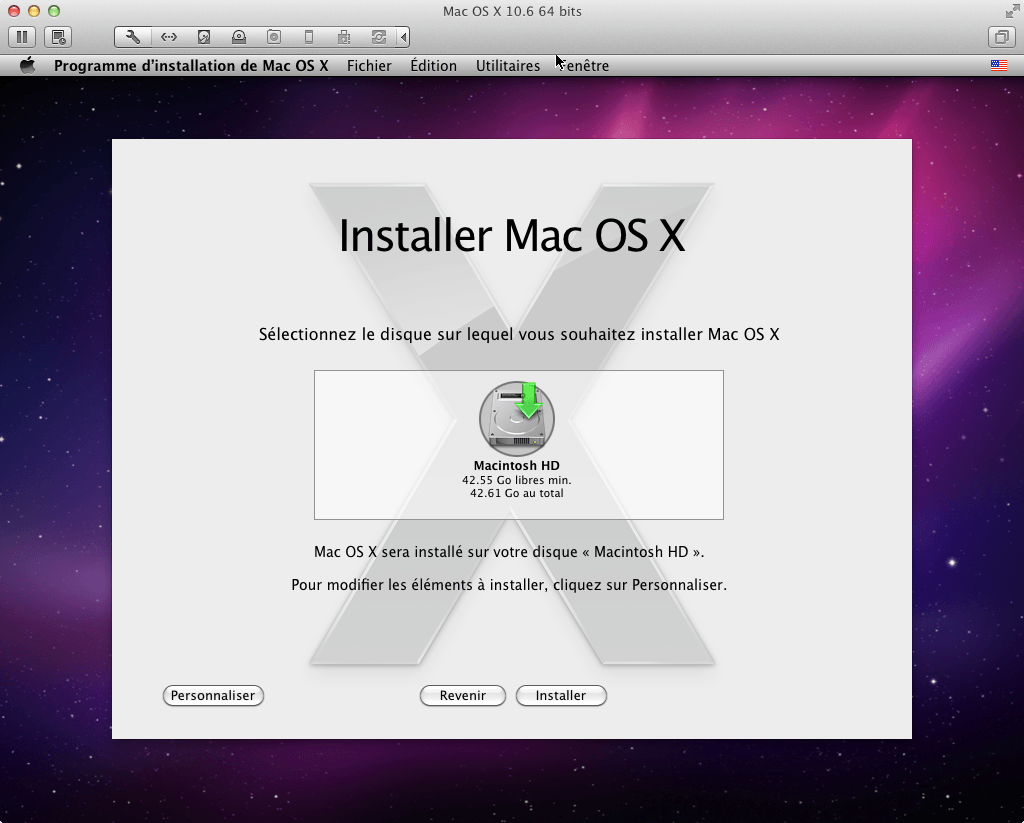Viewport: 1024px width, 823px height.
Task: Click the hard disk device icon
Action: pos(204,37)
